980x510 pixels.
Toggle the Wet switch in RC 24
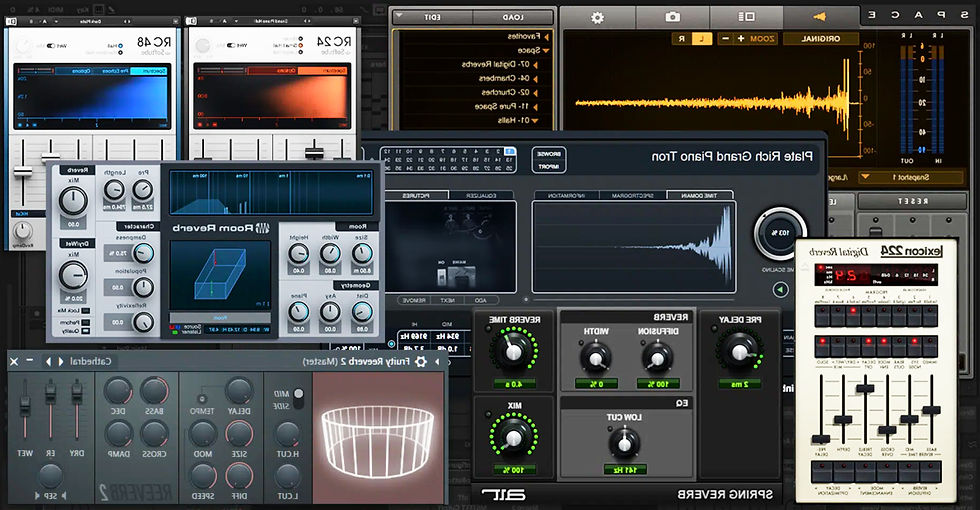click(230, 45)
